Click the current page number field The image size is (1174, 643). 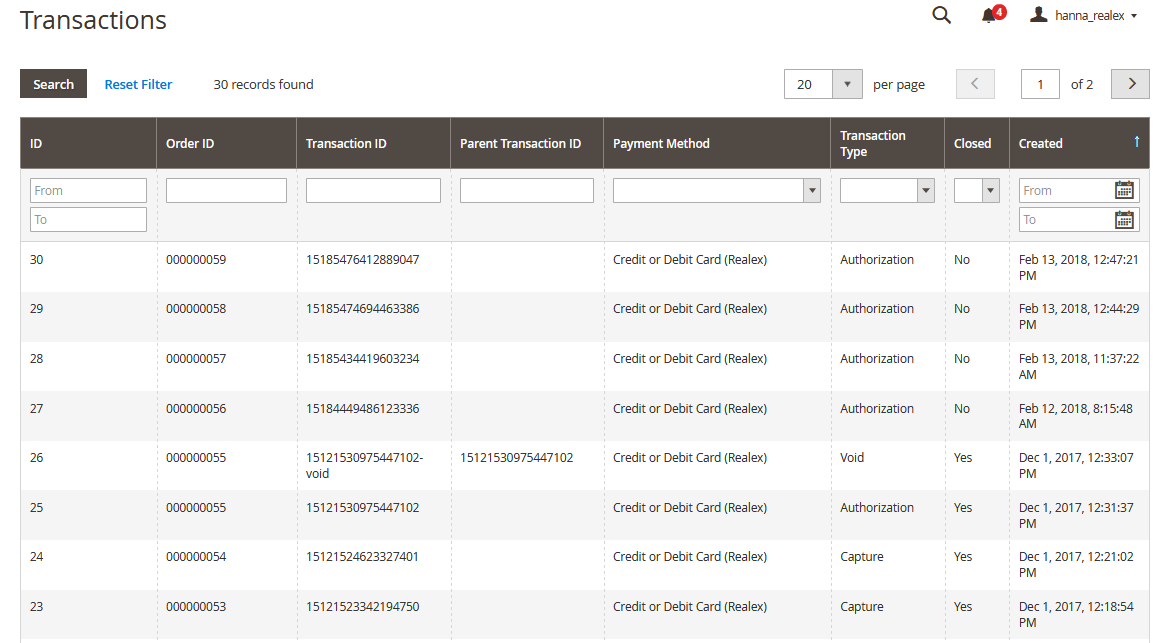coord(1040,84)
